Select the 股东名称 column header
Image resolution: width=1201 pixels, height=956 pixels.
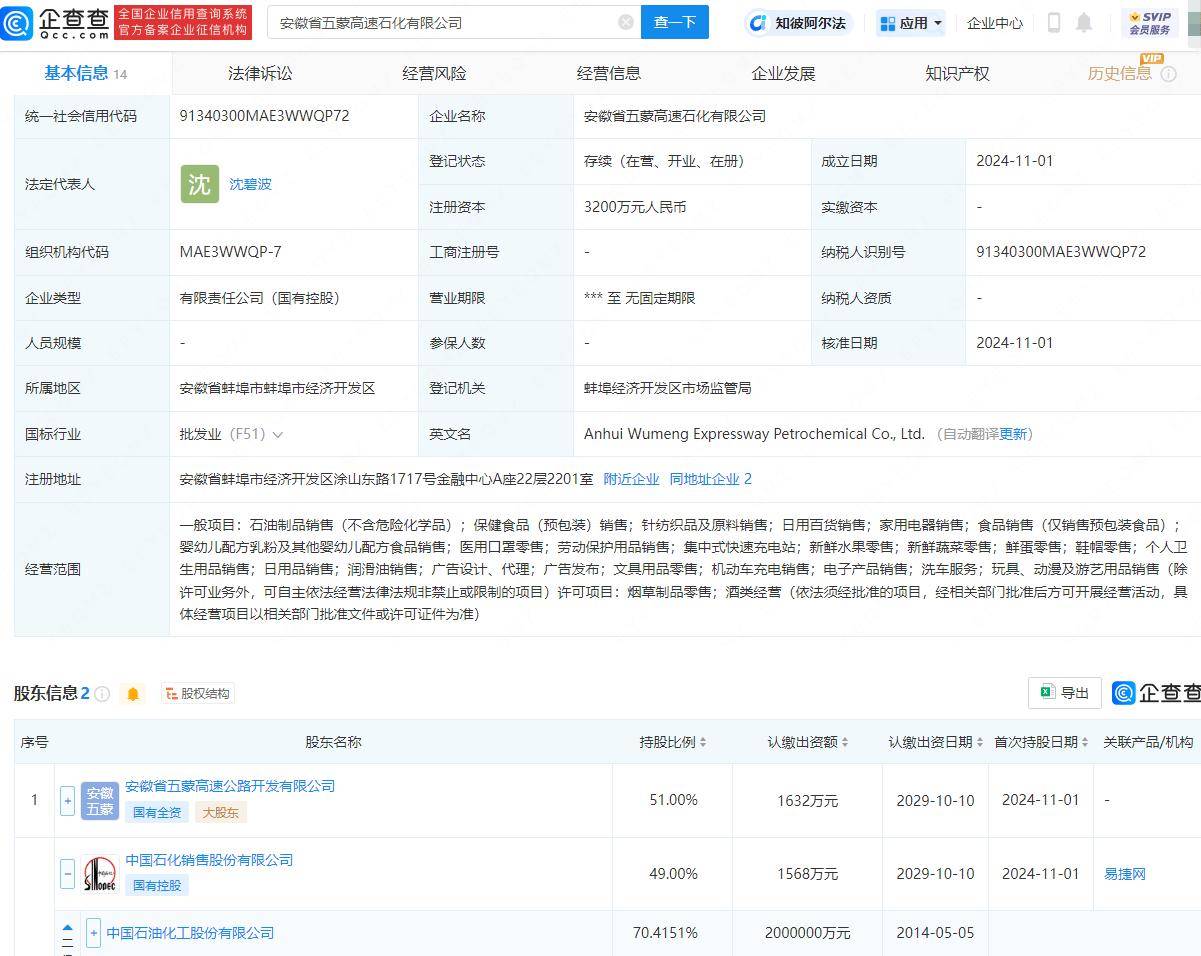[x=333, y=742]
